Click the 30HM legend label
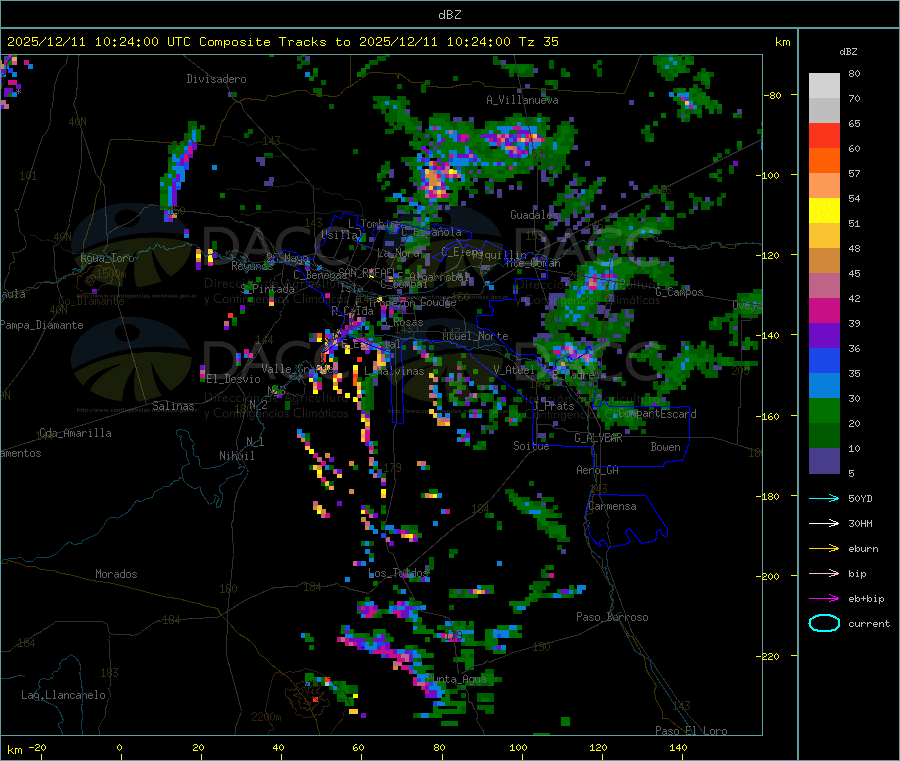 pos(860,523)
